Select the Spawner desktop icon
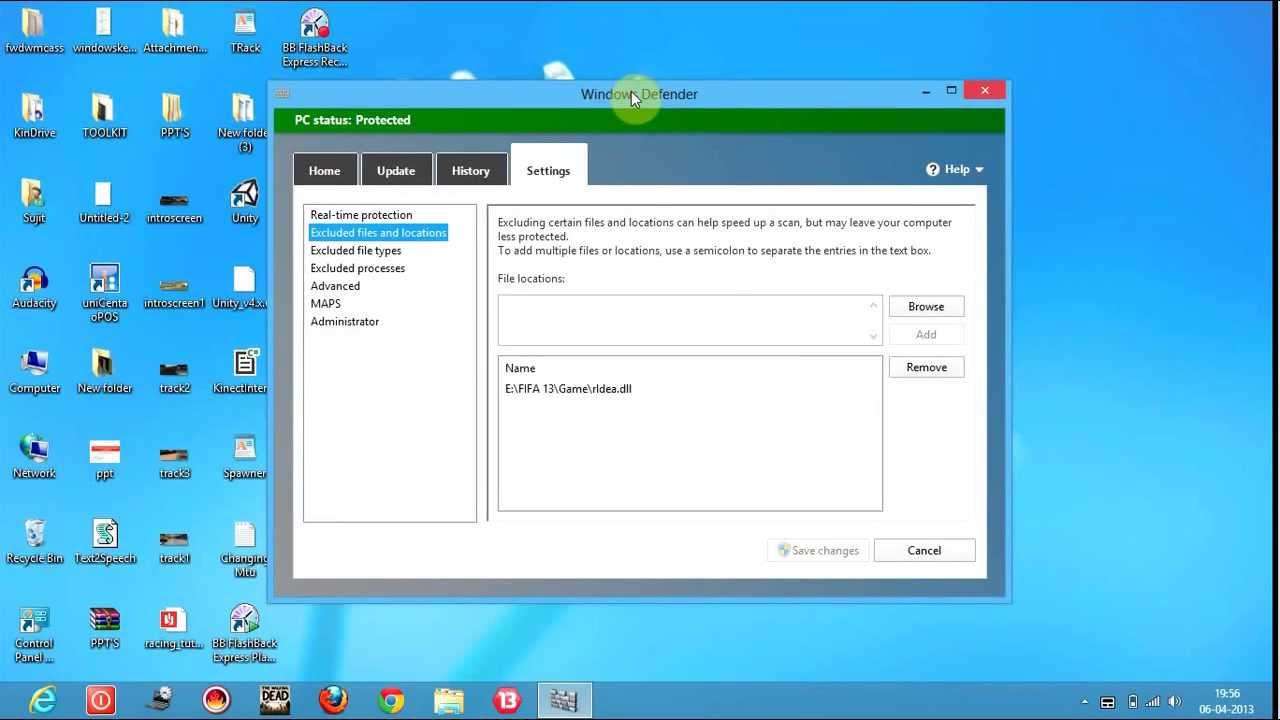This screenshot has height=720, width=1280. [x=245, y=457]
